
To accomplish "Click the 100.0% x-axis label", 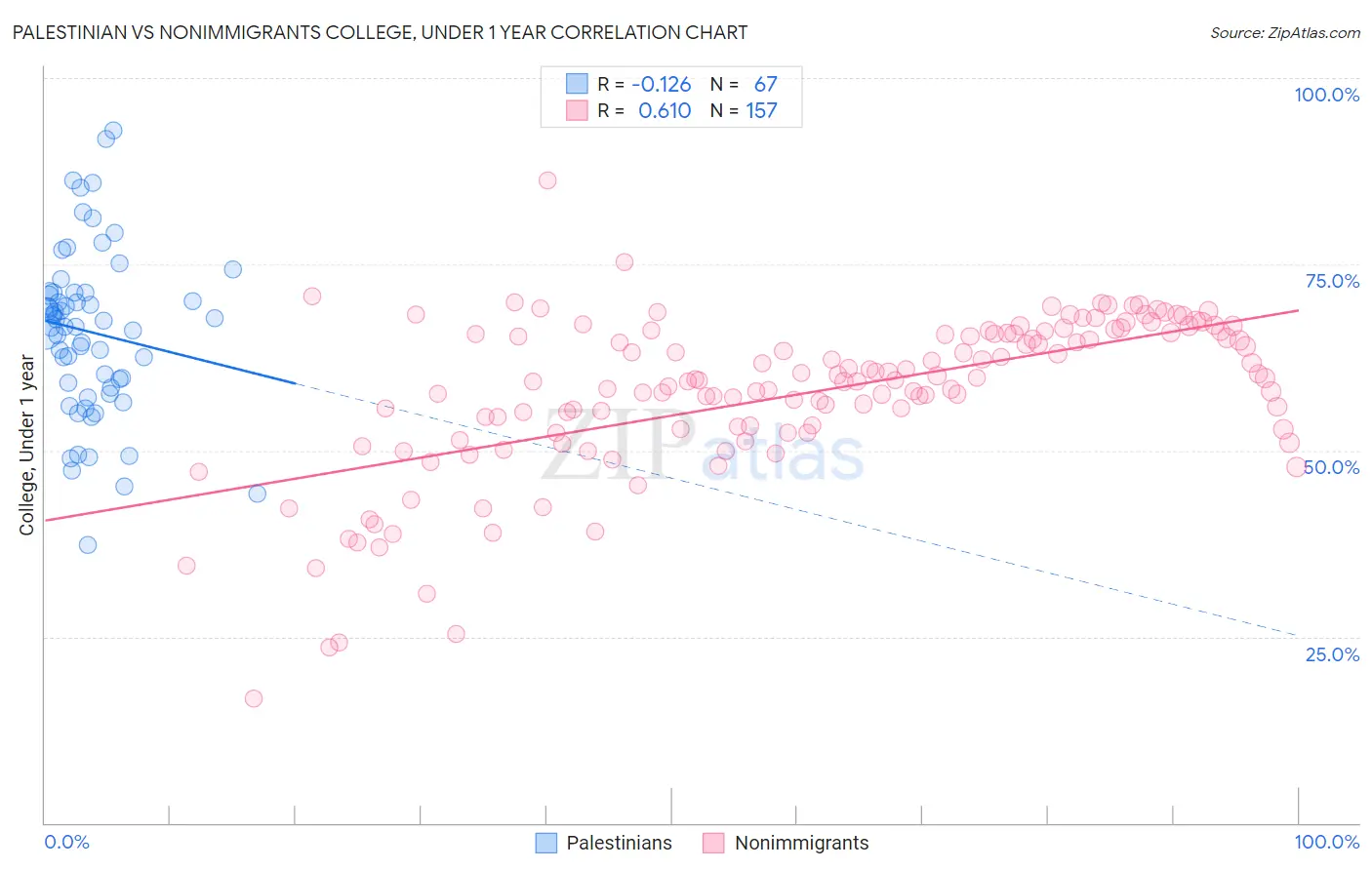I will pyautogui.click(x=1326, y=842).
